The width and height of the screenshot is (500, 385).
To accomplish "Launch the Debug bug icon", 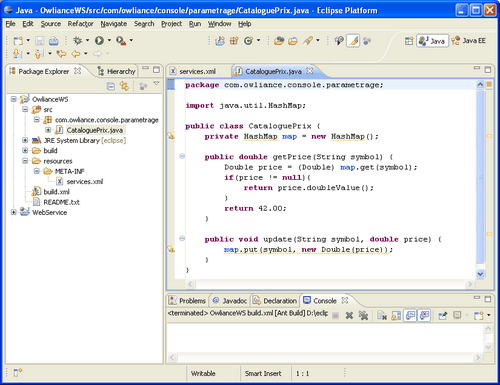I will (78, 41).
